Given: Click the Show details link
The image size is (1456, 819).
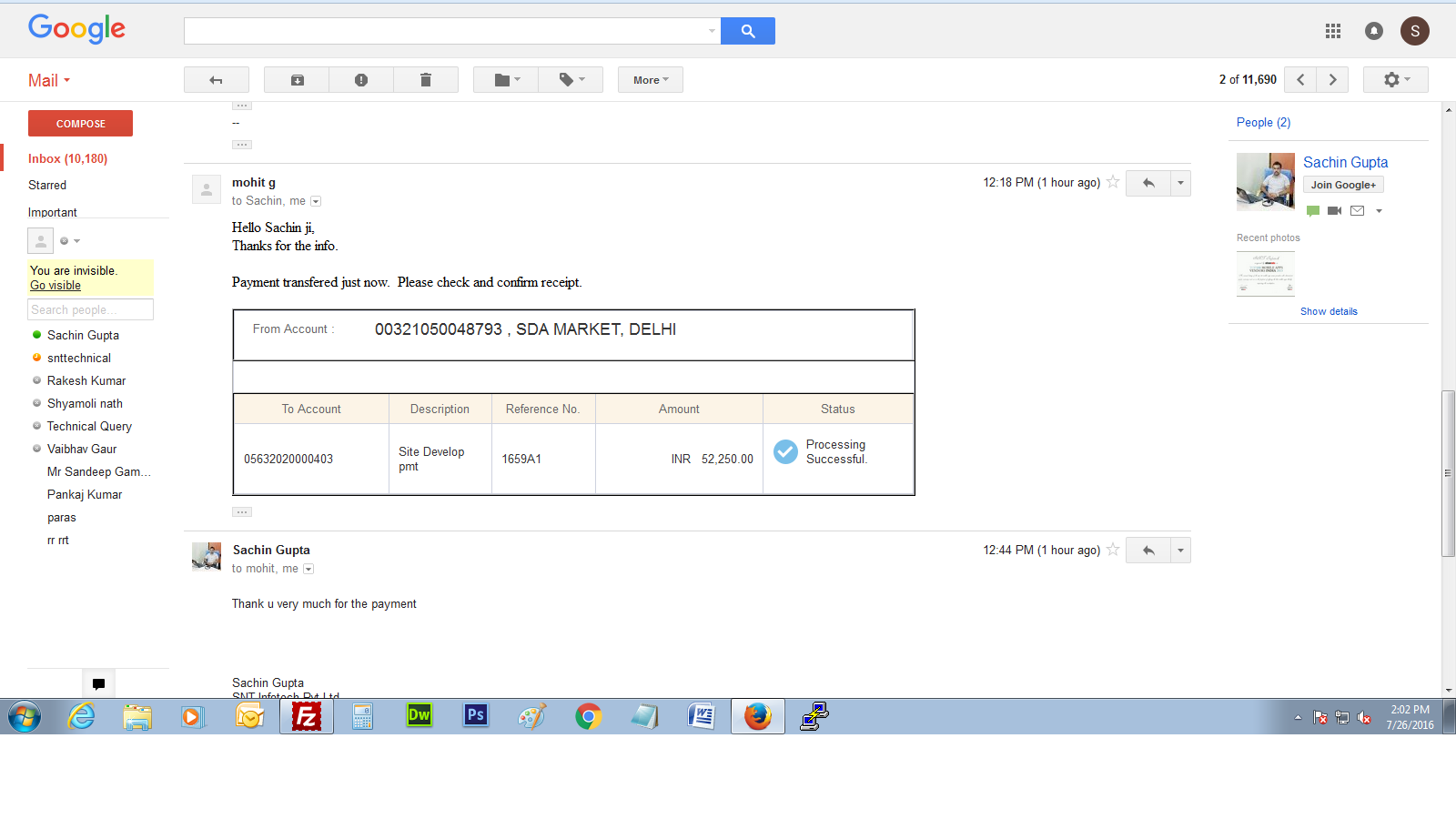Looking at the screenshot, I should [x=1328, y=311].
